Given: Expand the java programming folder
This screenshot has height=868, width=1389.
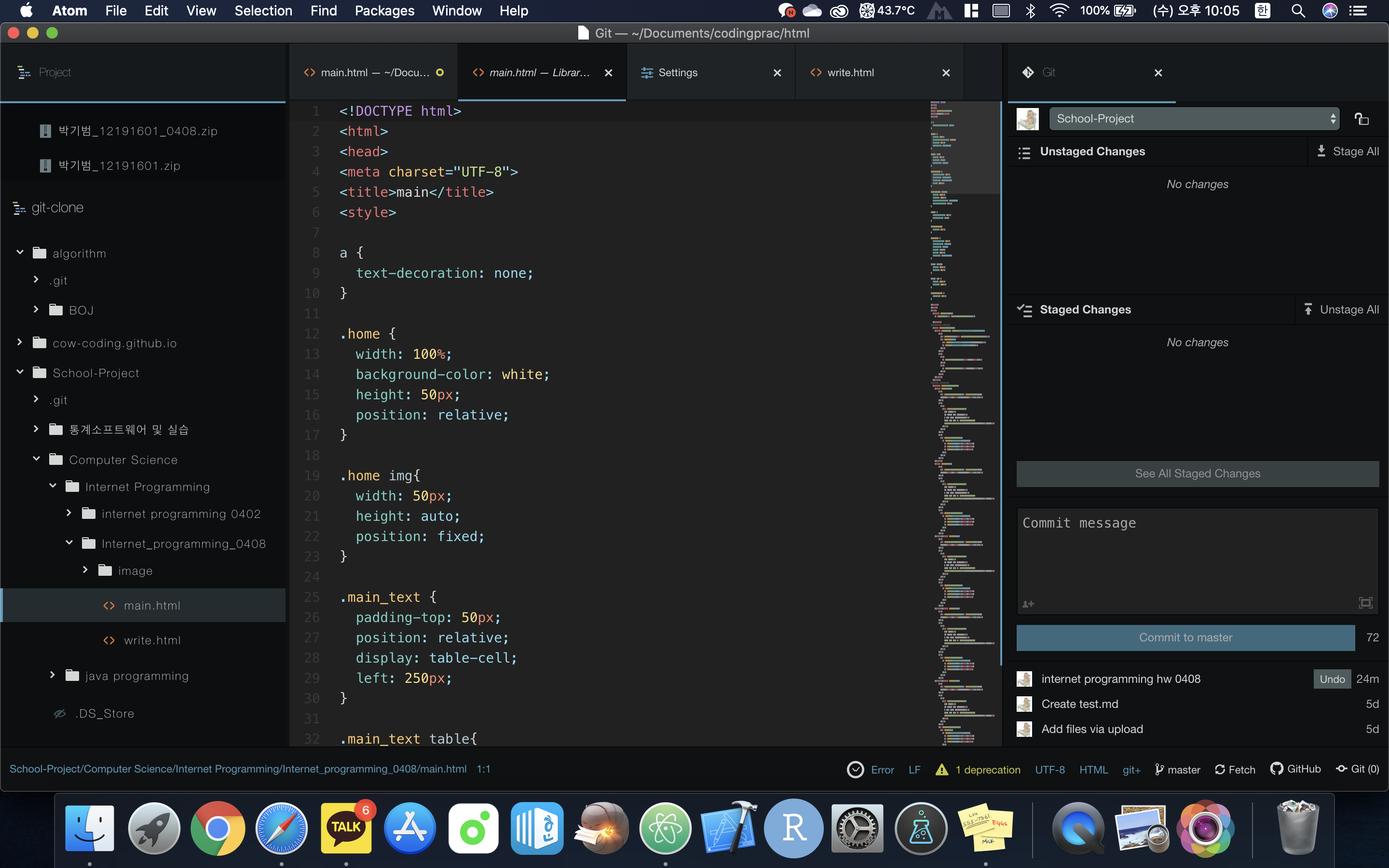Looking at the screenshot, I should tap(52, 675).
